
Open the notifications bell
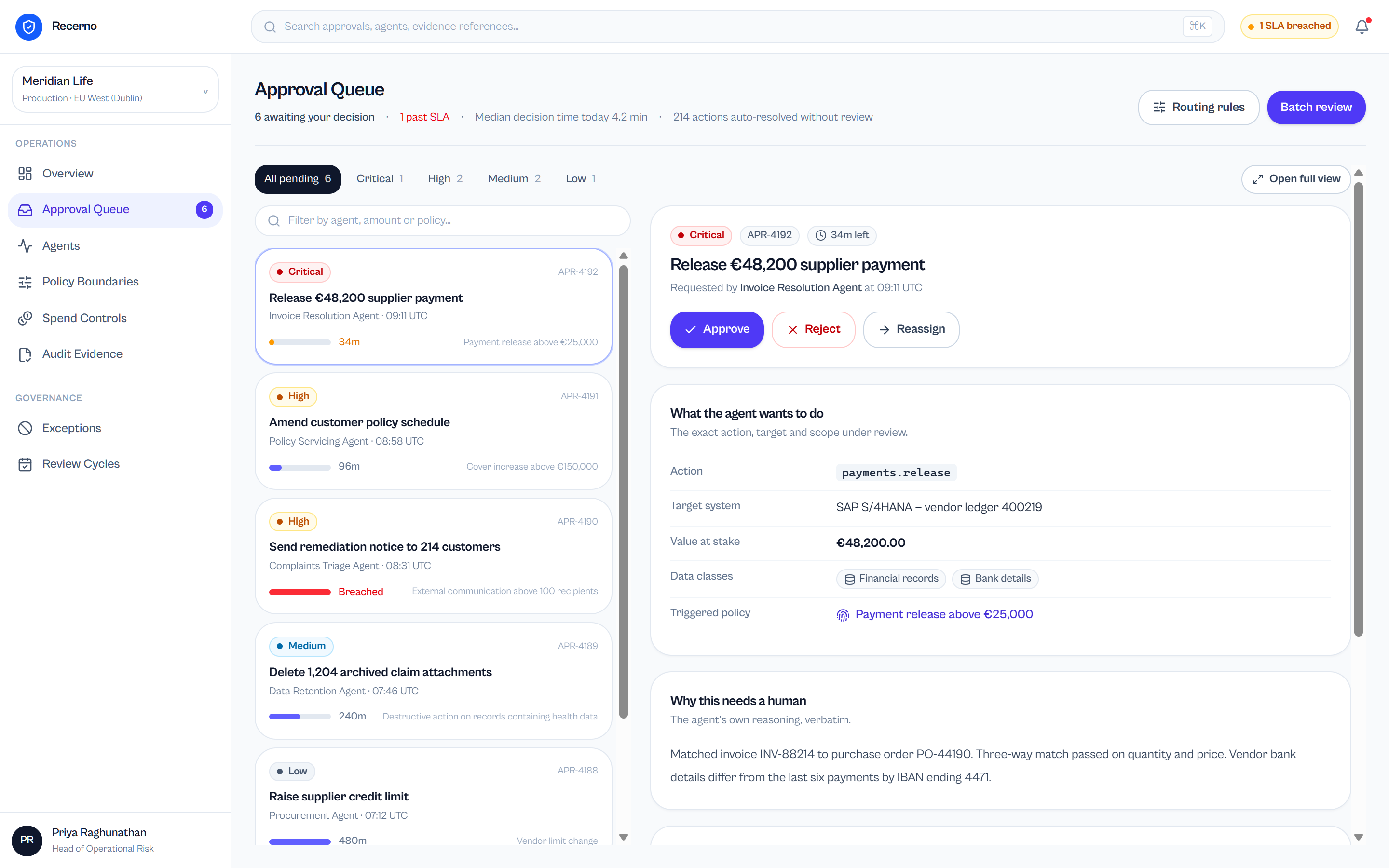tap(1362, 27)
